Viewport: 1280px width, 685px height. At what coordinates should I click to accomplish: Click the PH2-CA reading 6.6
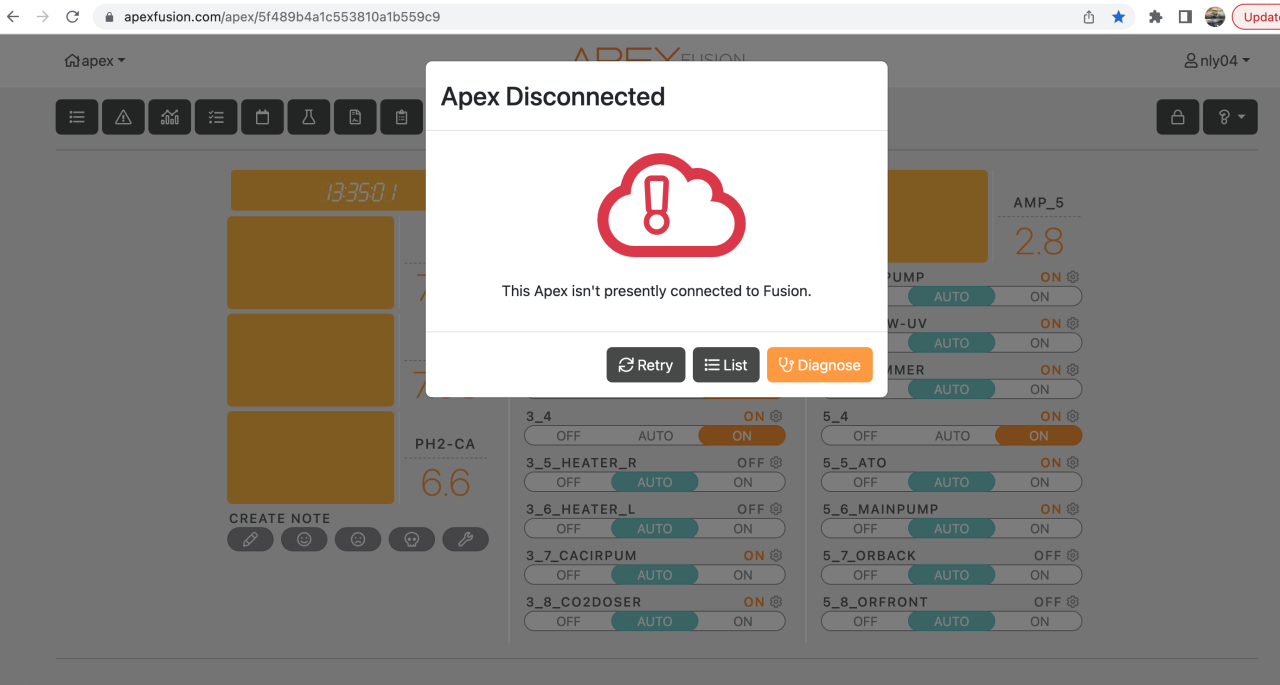(x=445, y=483)
